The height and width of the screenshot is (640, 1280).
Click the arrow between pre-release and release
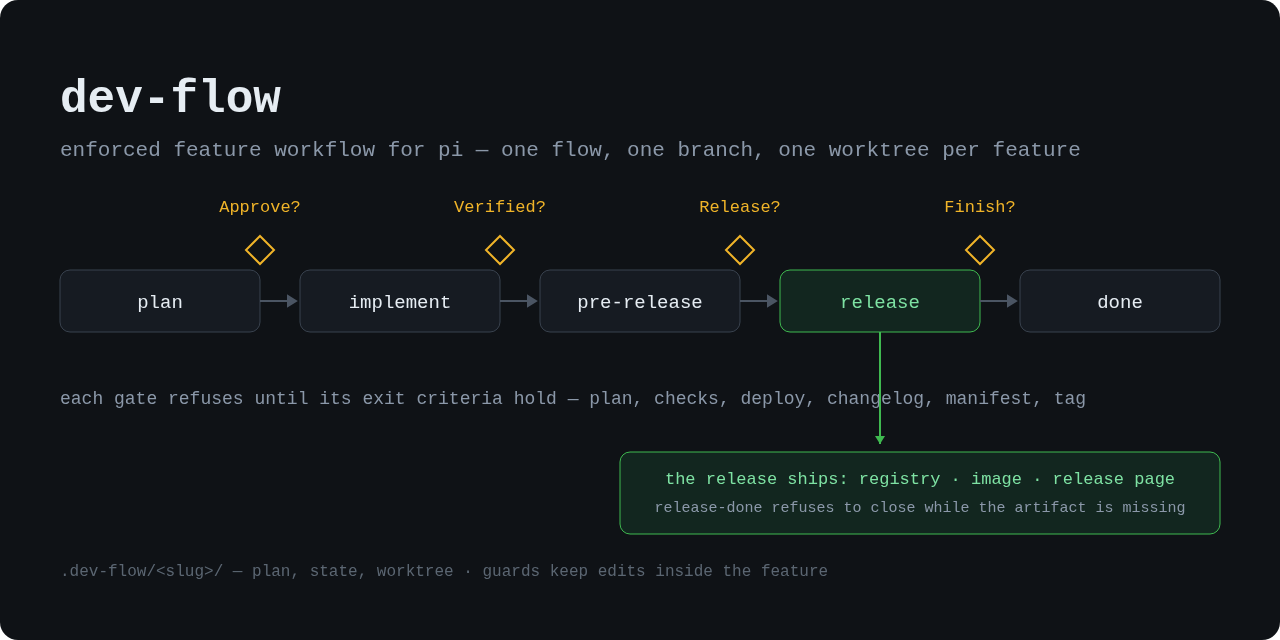click(759, 301)
